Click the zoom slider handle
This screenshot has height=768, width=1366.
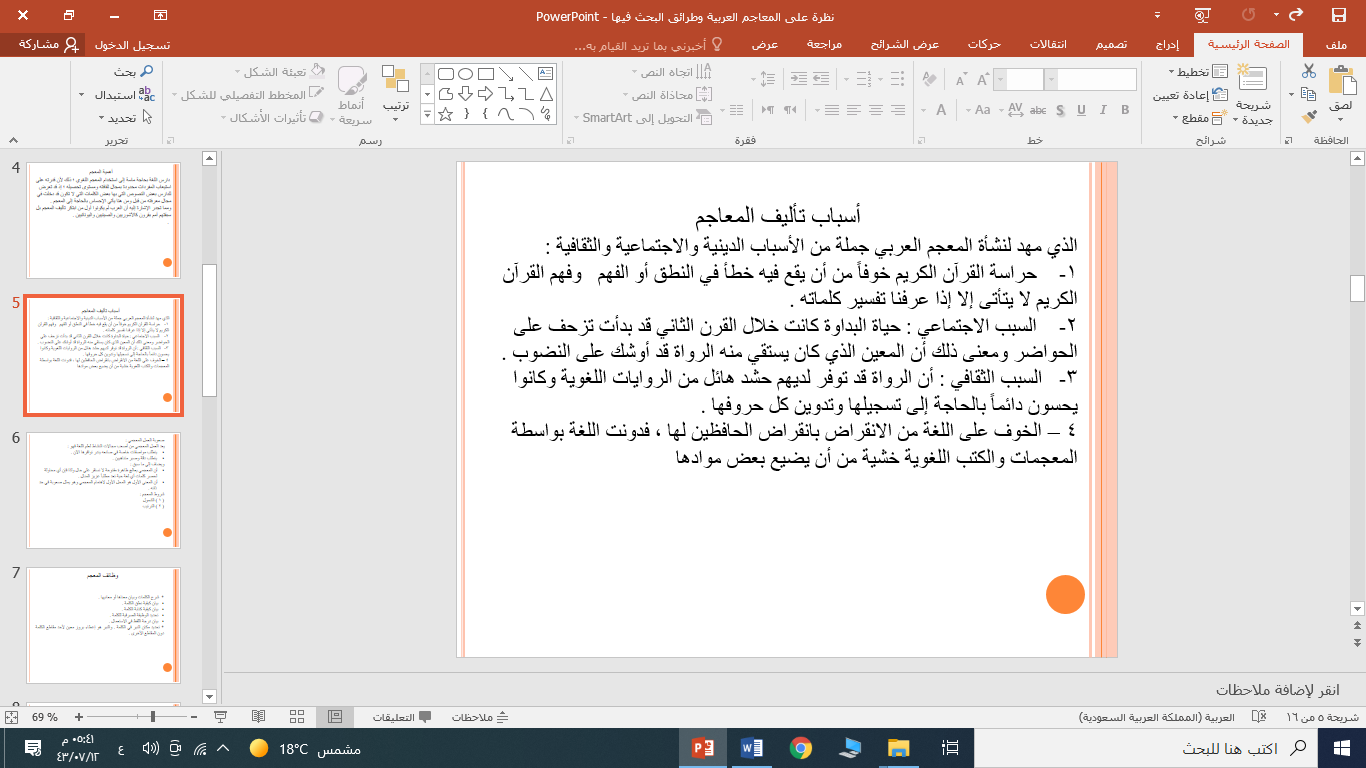[153, 717]
